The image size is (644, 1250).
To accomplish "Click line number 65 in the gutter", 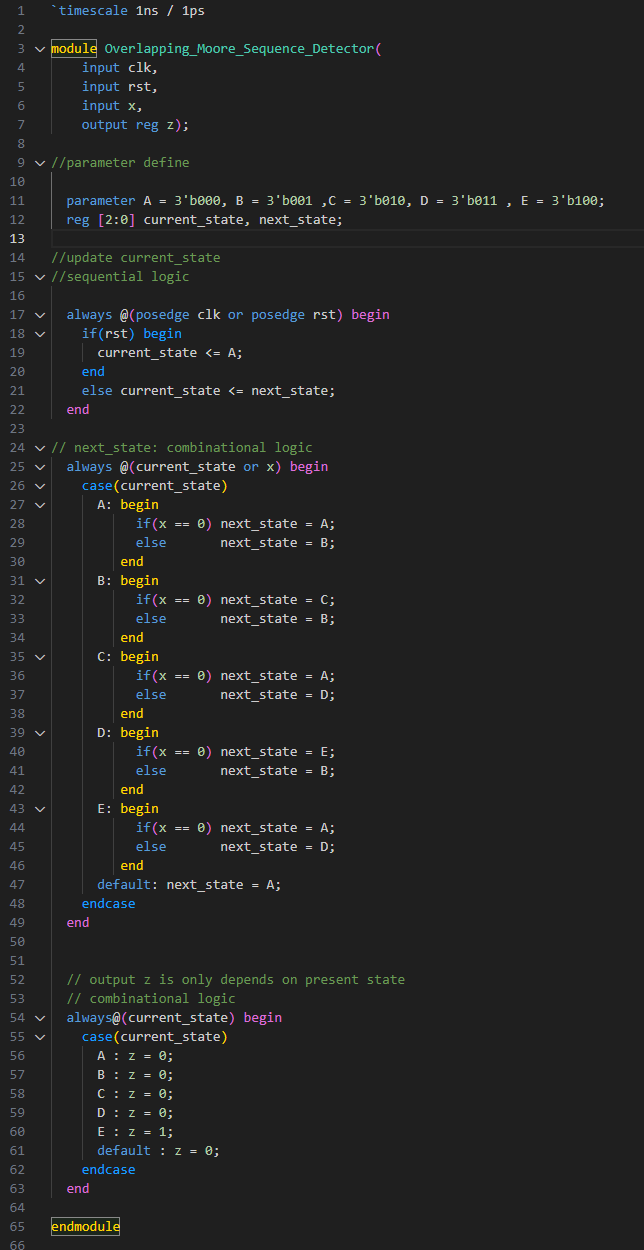I will click(x=16, y=1227).
